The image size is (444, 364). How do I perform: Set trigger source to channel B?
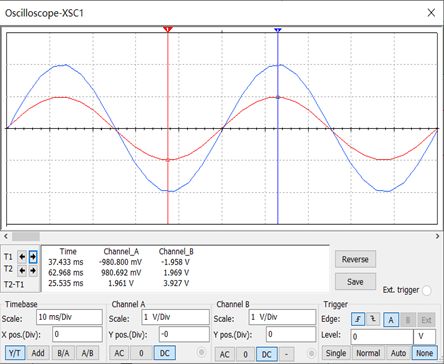click(407, 320)
